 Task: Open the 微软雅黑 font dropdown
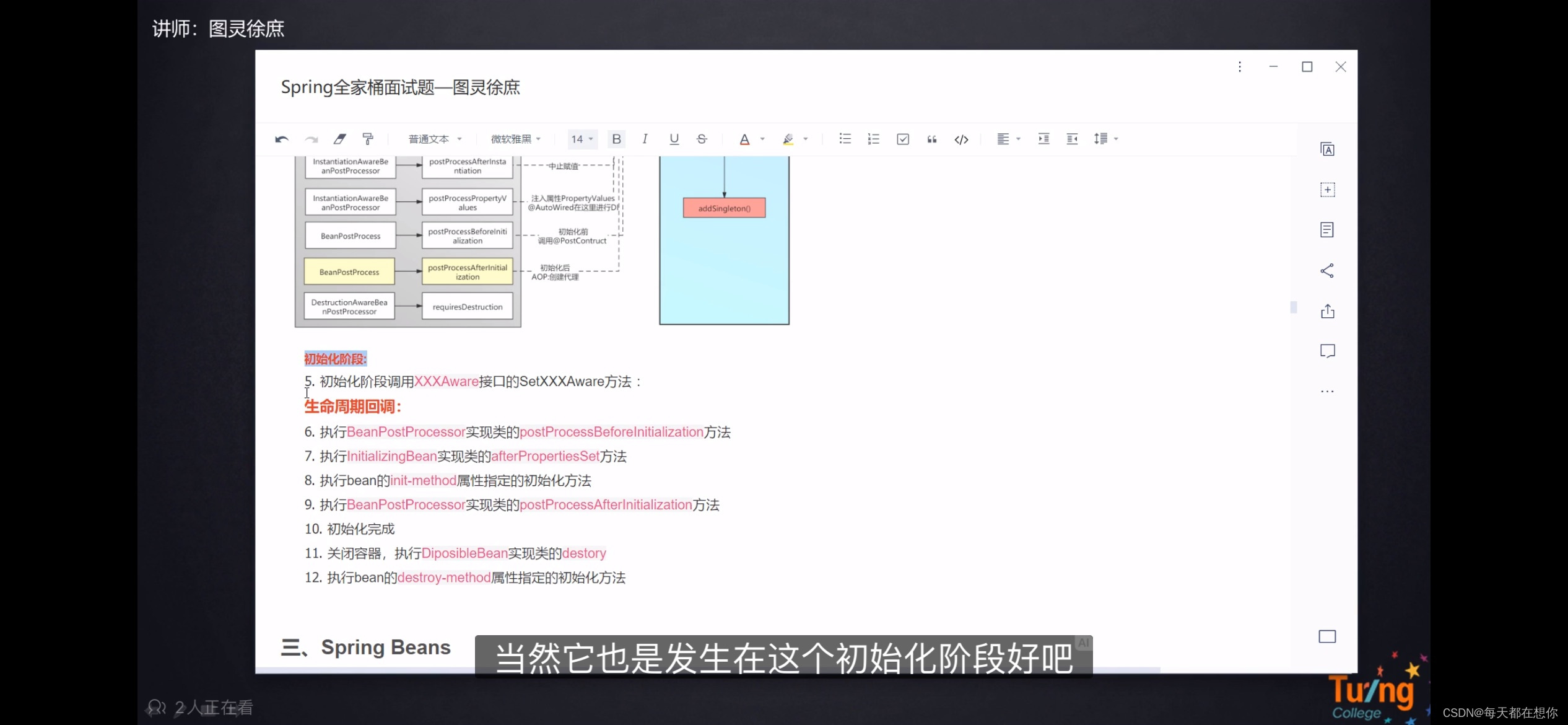point(515,139)
